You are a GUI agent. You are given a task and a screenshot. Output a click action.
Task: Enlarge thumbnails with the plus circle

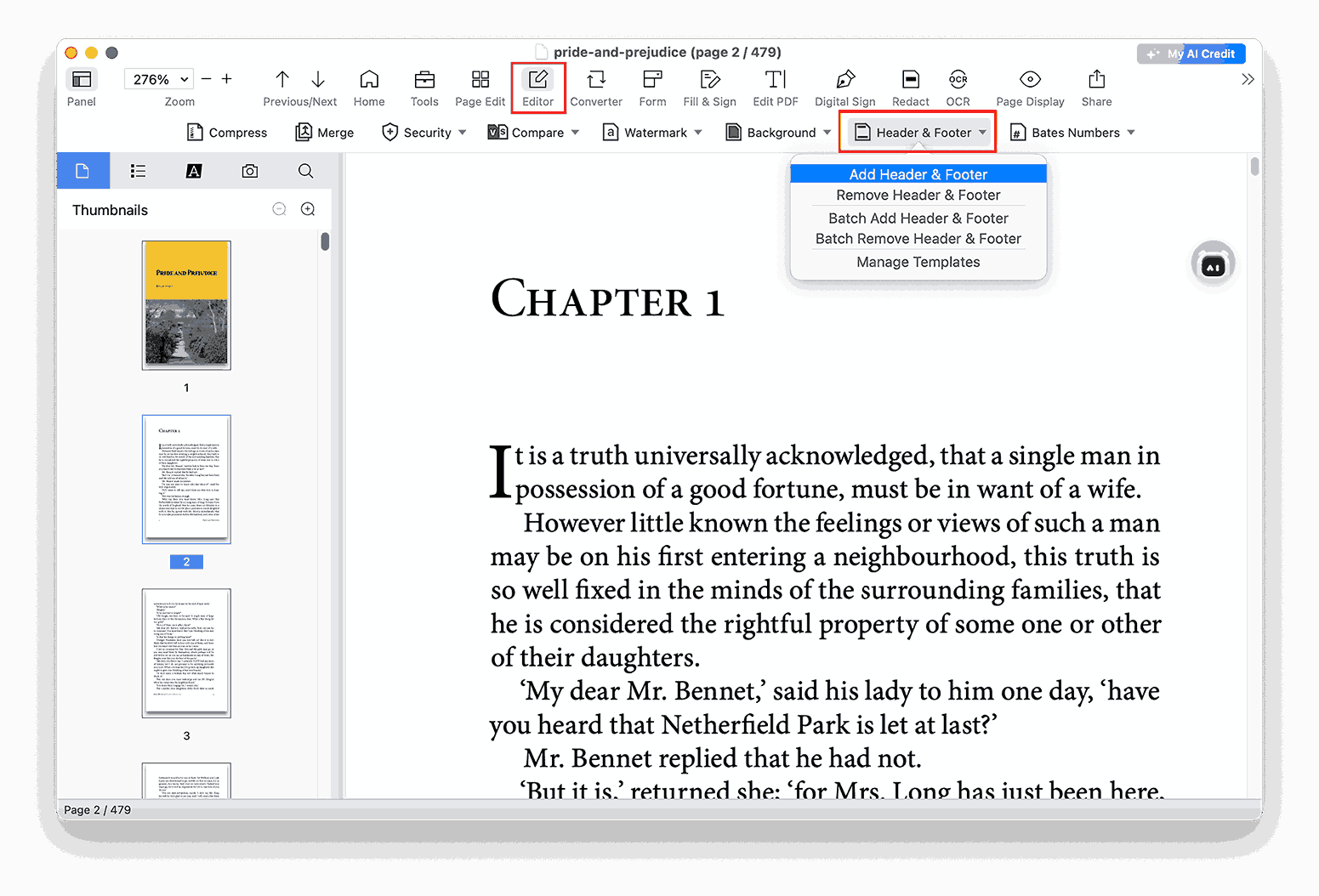(308, 209)
